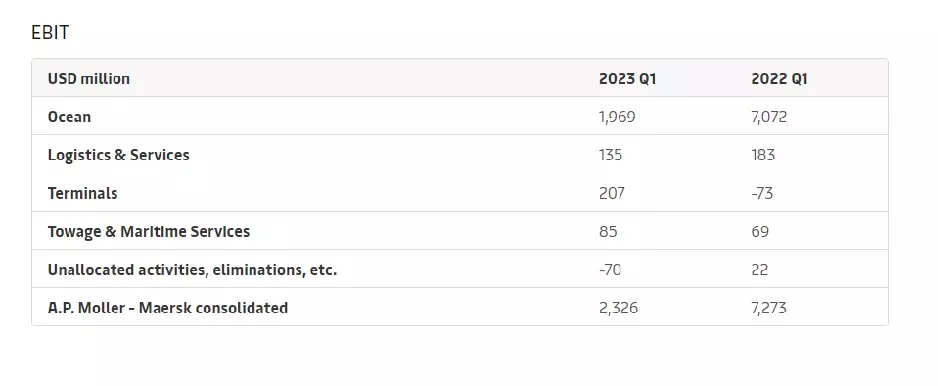
Task: Click Ocean 2023 Q1 value 1,969
Action: pos(617,117)
